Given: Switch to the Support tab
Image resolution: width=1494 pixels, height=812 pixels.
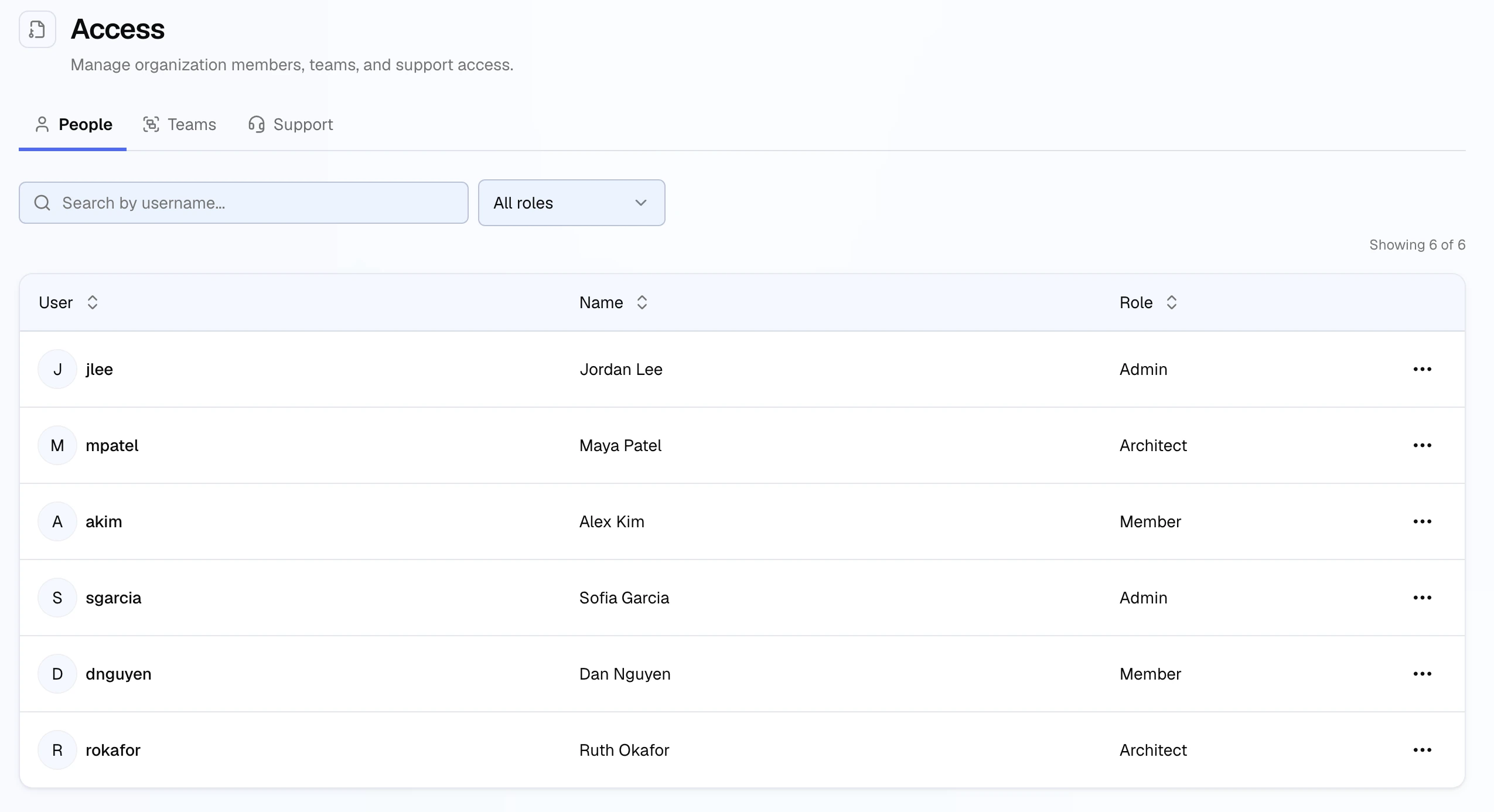Looking at the screenshot, I should pyautogui.click(x=291, y=124).
